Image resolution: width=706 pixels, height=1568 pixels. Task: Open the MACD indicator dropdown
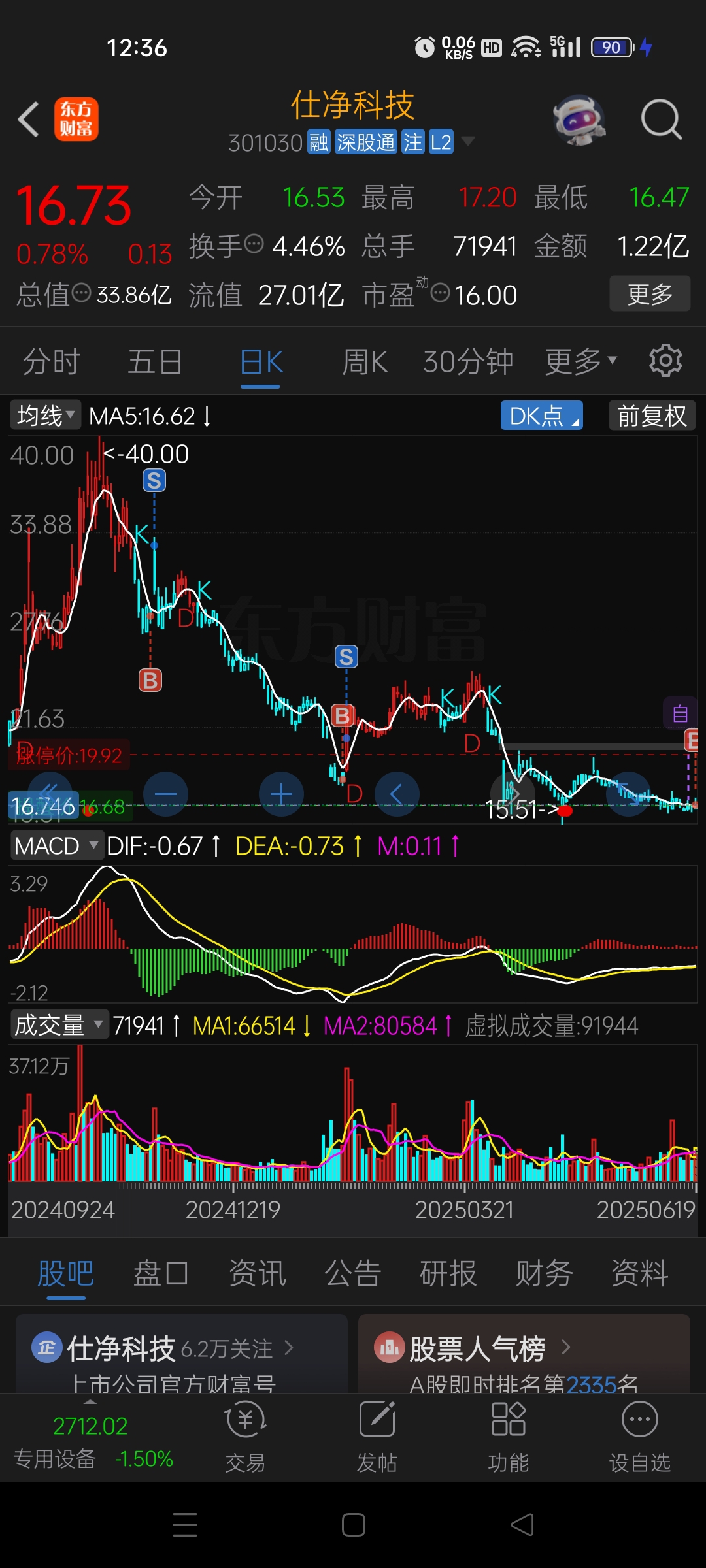click(56, 846)
